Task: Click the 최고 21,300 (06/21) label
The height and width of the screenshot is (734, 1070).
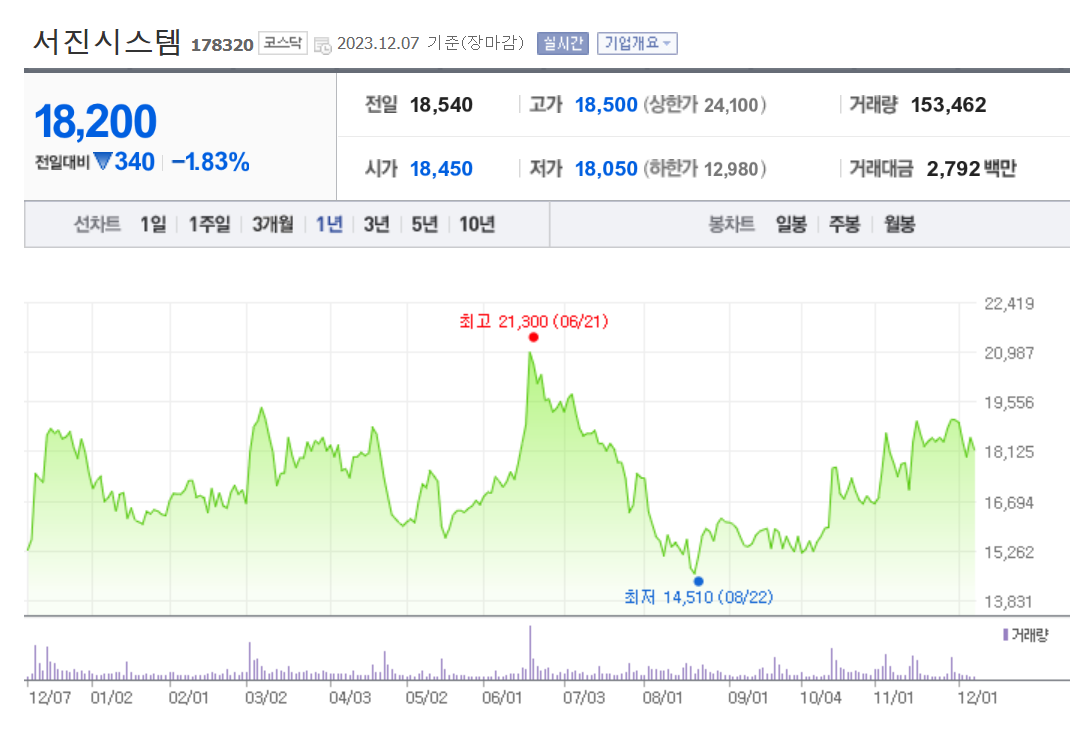Action: coord(534,321)
